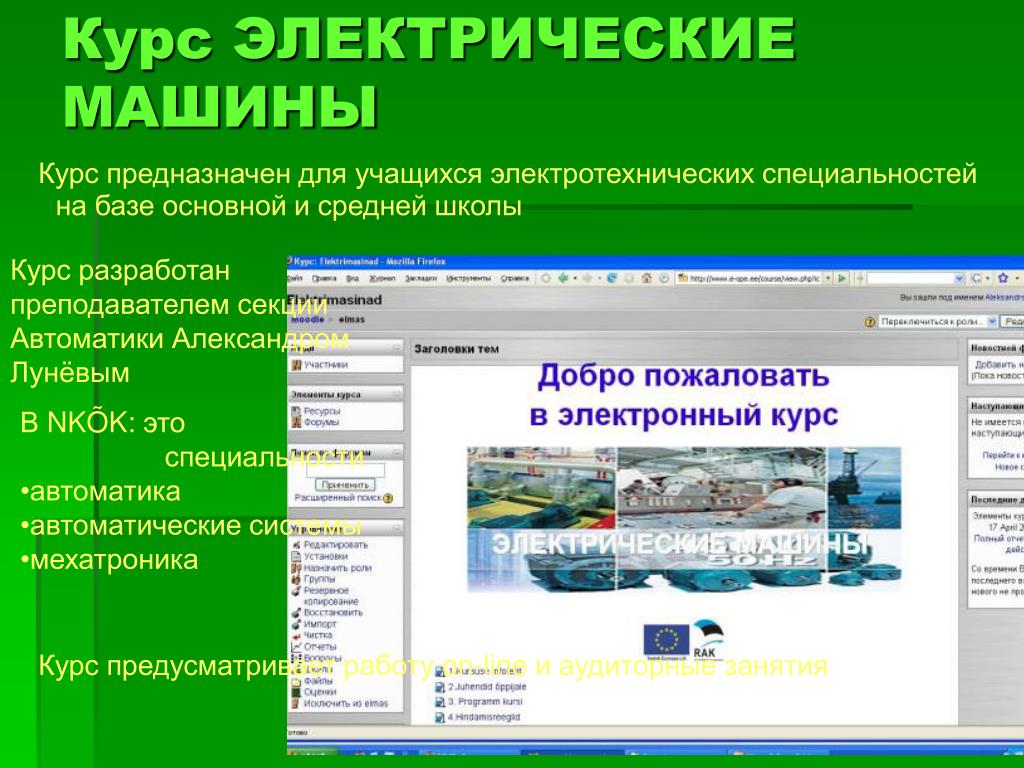
Task: Open the address bar history dropdown arrow
Action: [x=828, y=279]
